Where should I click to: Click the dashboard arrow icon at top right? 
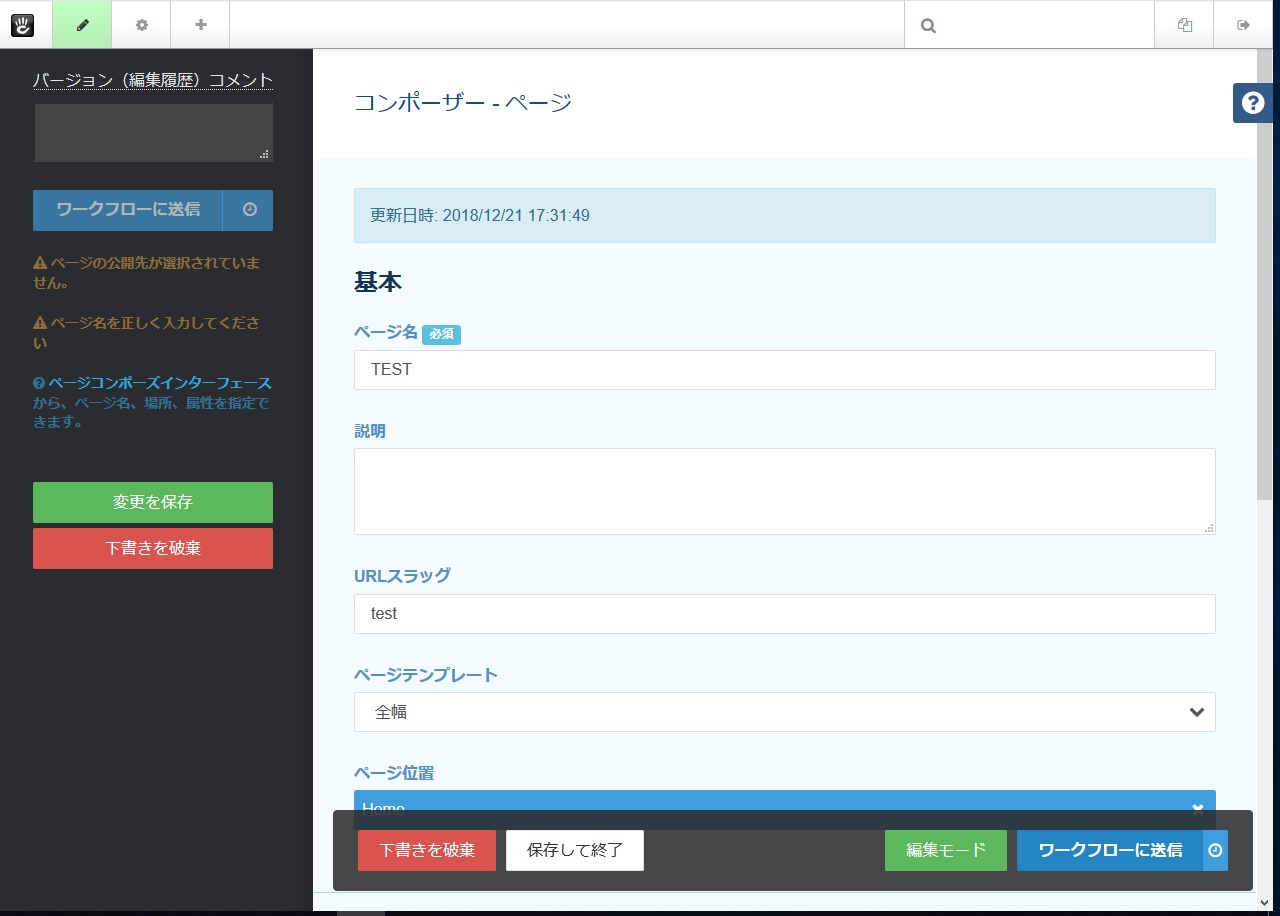(x=1243, y=25)
